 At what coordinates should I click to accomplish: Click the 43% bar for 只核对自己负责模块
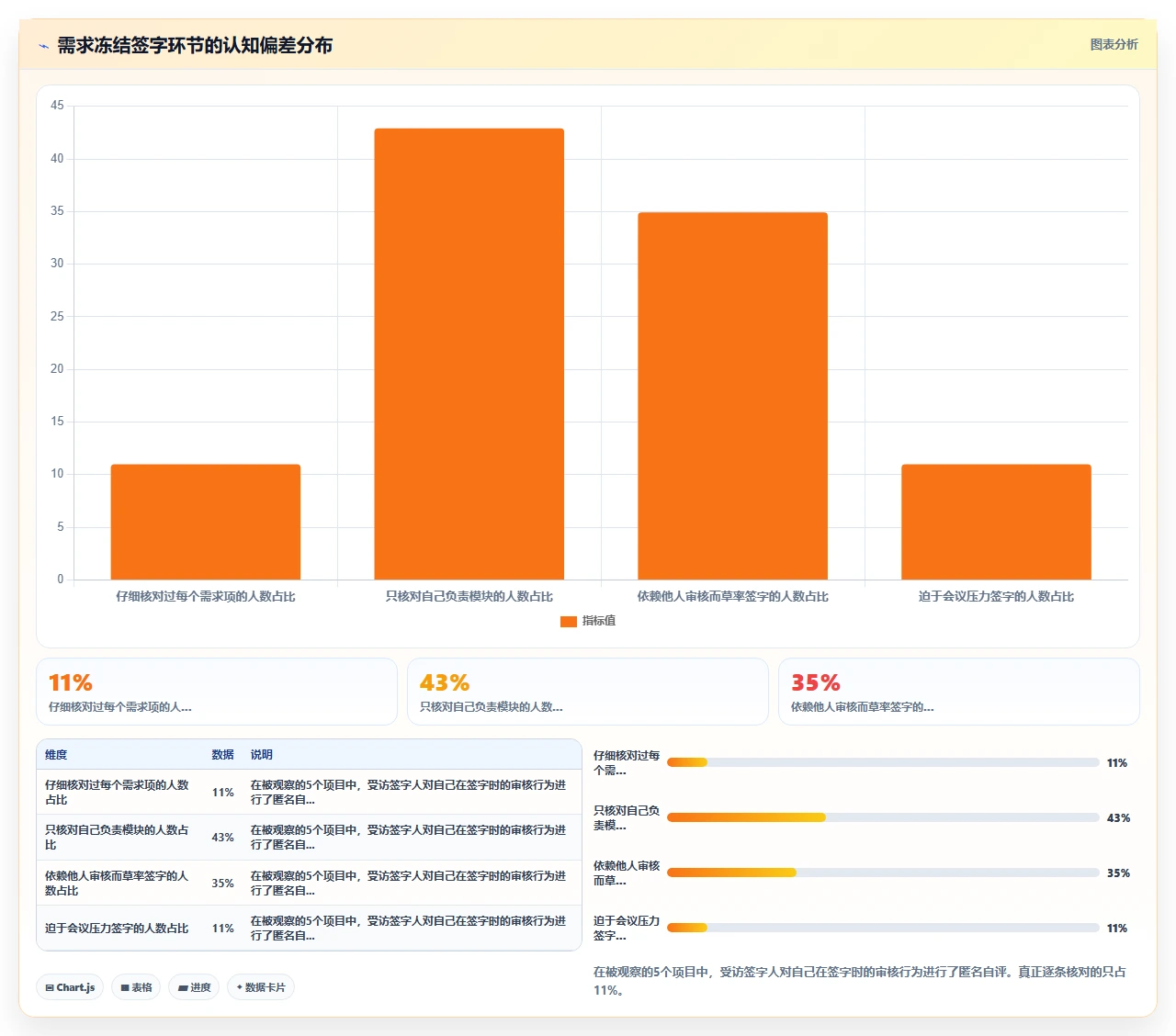[469, 354]
